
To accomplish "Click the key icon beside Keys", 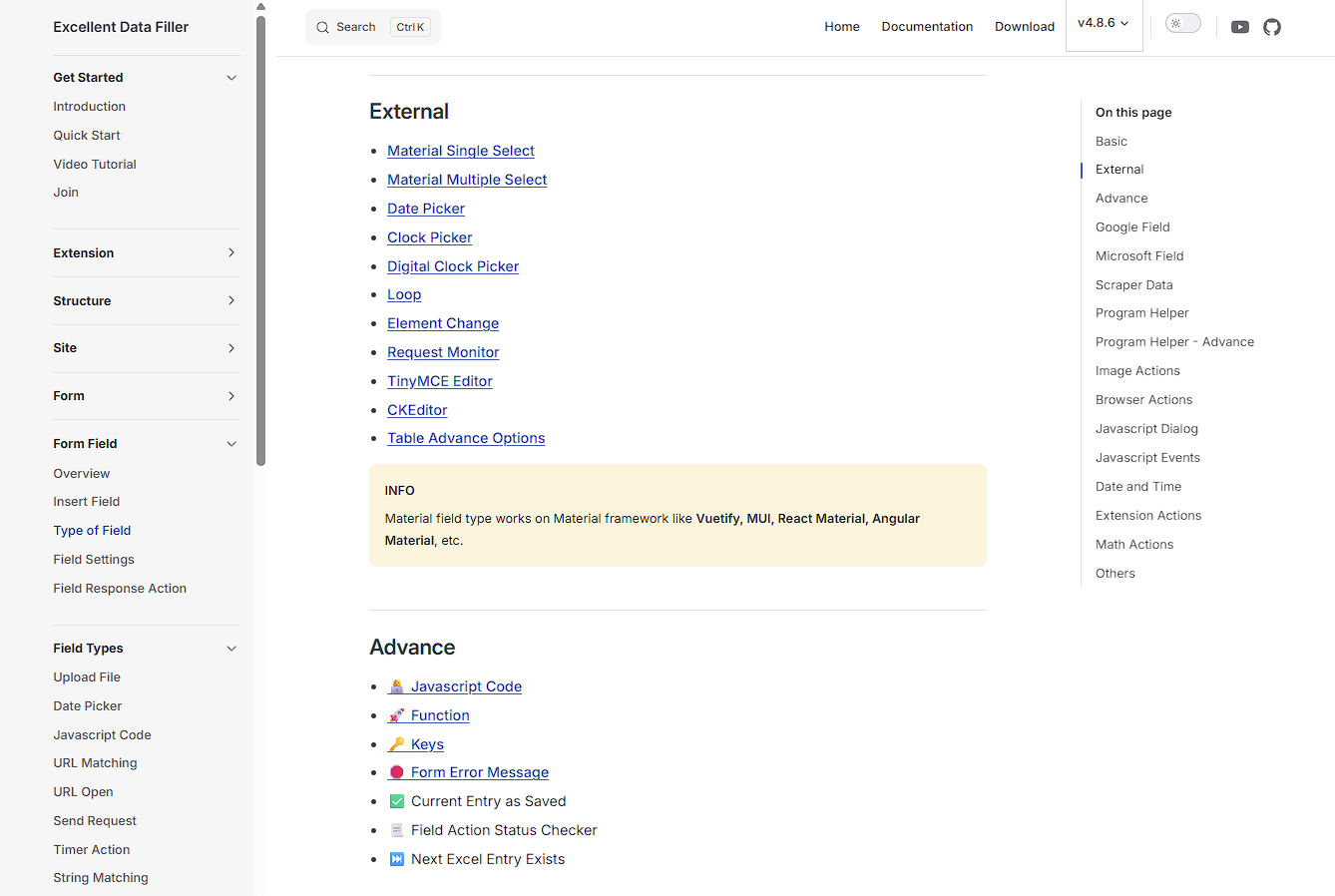I will pyautogui.click(x=396, y=744).
